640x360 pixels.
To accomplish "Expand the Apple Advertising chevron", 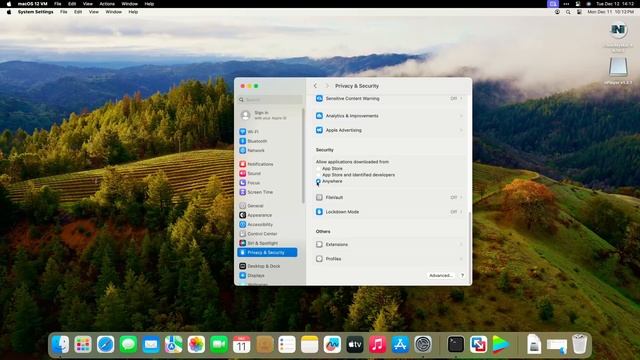I will 462,130.
